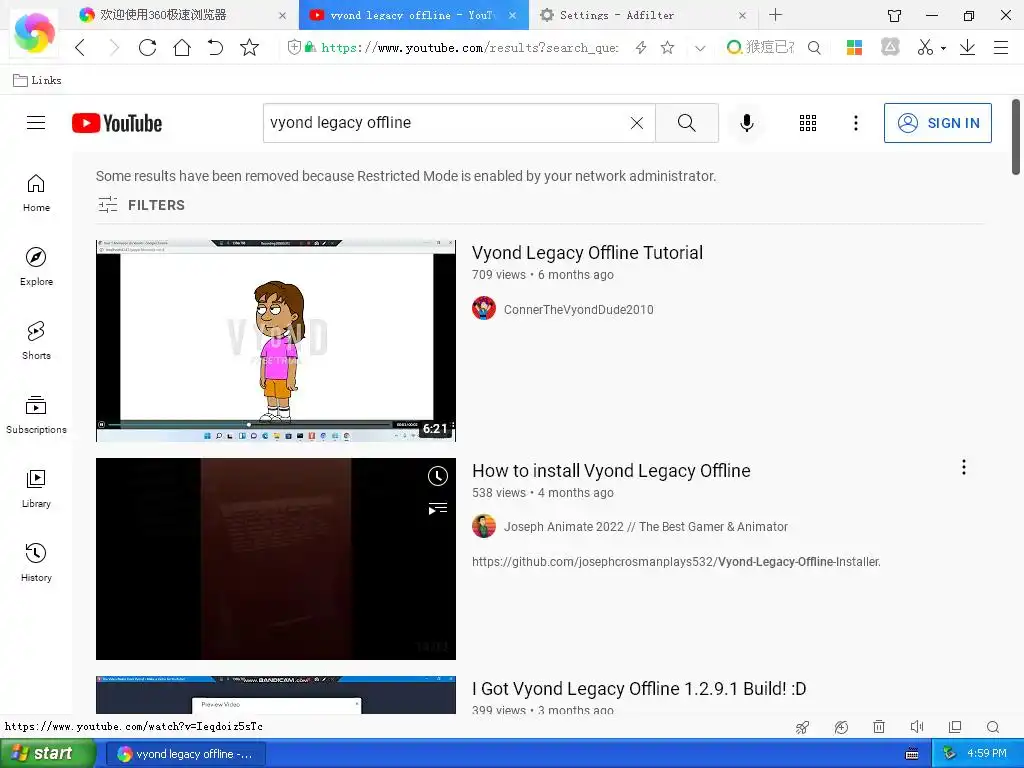Expand the screenshot tool dropdown arrow

943,48
